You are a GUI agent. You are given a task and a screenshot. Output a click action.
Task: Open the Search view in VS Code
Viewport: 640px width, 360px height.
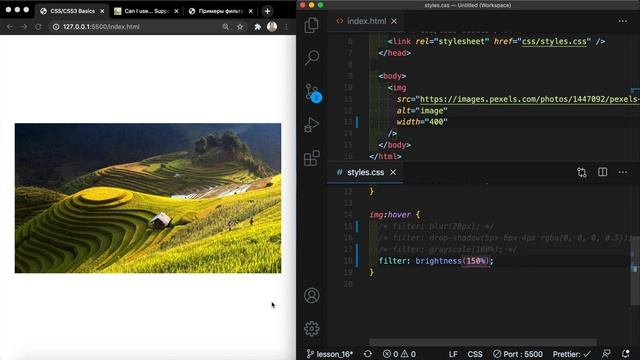click(x=312, y=58)
